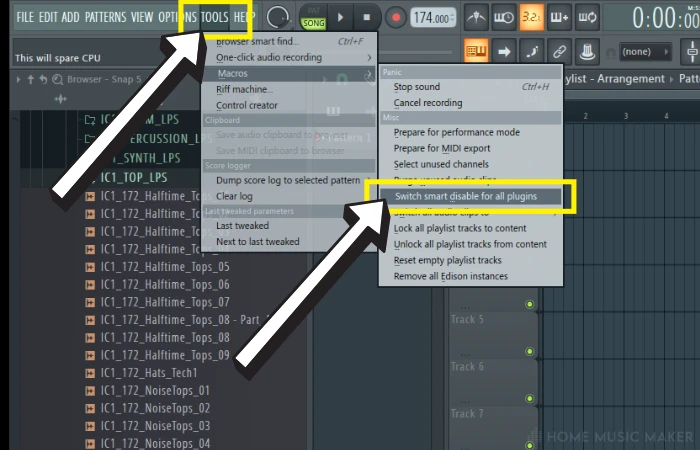Screen dimensions: 700x450
Task: Toggle note/clip grouping chain link icon
Action: (559, 51)
